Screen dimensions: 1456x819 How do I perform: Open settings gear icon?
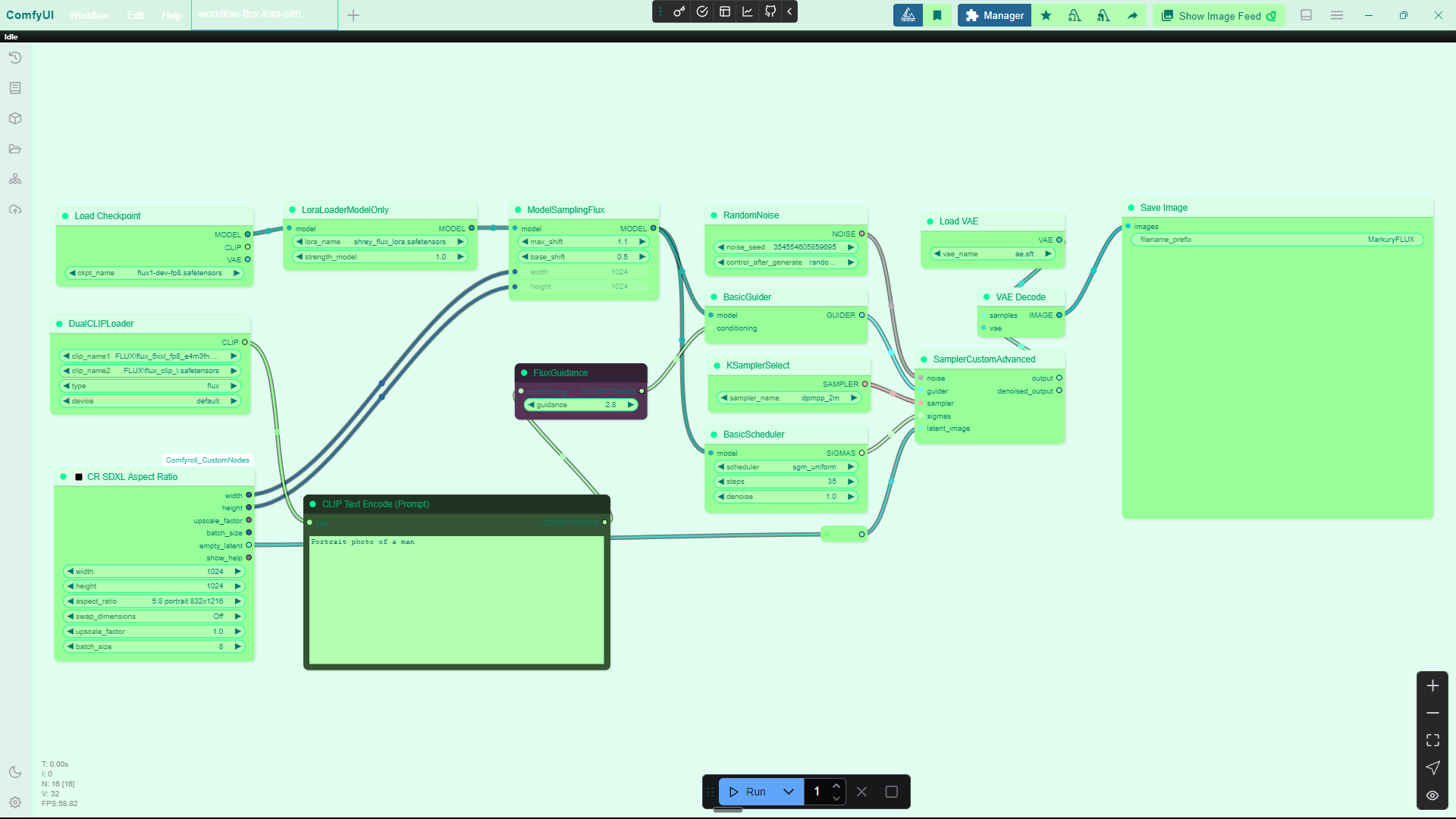tap(15, 802)
